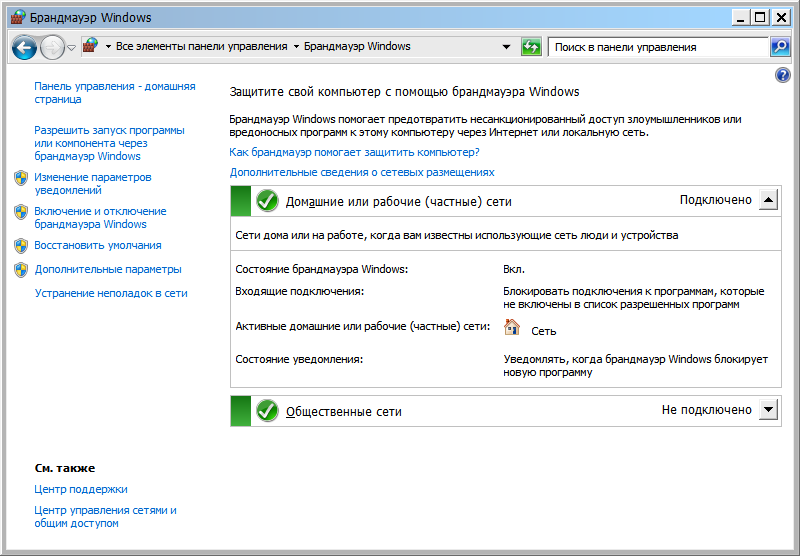Viewport: 800px width, 556px height.
Task: Open 'Устранение неполадок в сети' link
Action: click(x=111, y=293)
